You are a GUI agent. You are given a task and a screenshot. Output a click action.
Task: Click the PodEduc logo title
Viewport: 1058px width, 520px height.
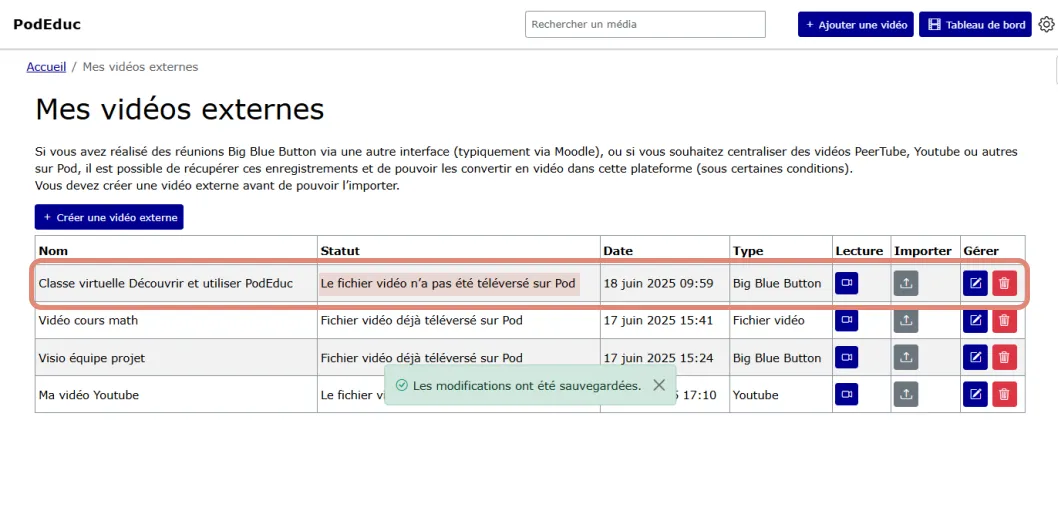tap(47, 25)
